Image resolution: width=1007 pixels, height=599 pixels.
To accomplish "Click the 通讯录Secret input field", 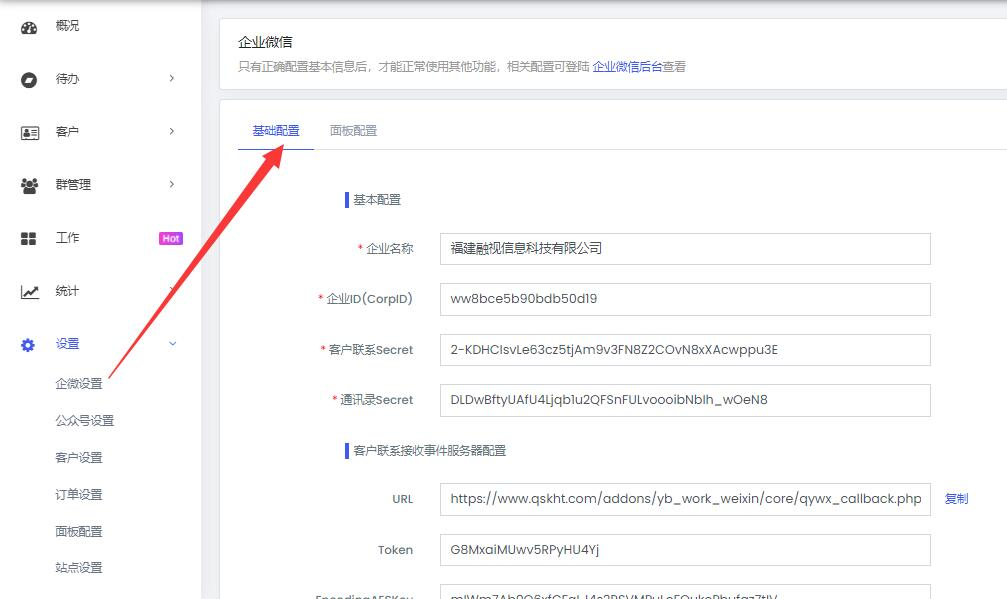I will pos(685,400).
